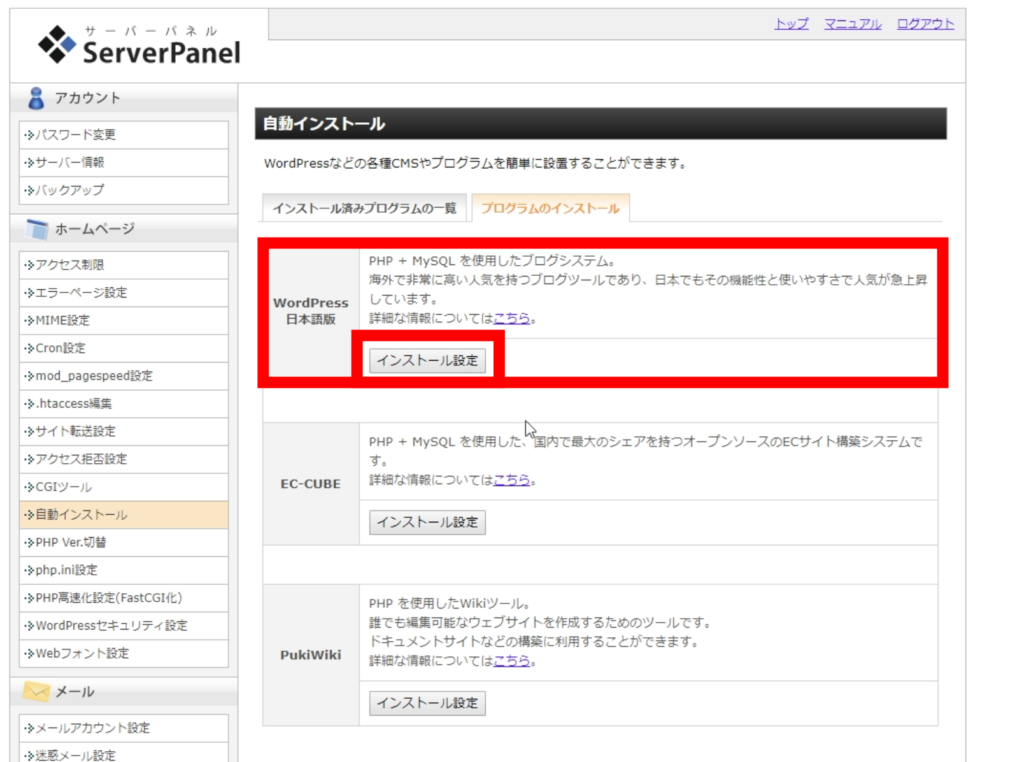Viewport: 1024px width, 762px height.
Task: Select PHP高速化設定(FastCGI化) menu item
Action: click(x=124, y=597)
